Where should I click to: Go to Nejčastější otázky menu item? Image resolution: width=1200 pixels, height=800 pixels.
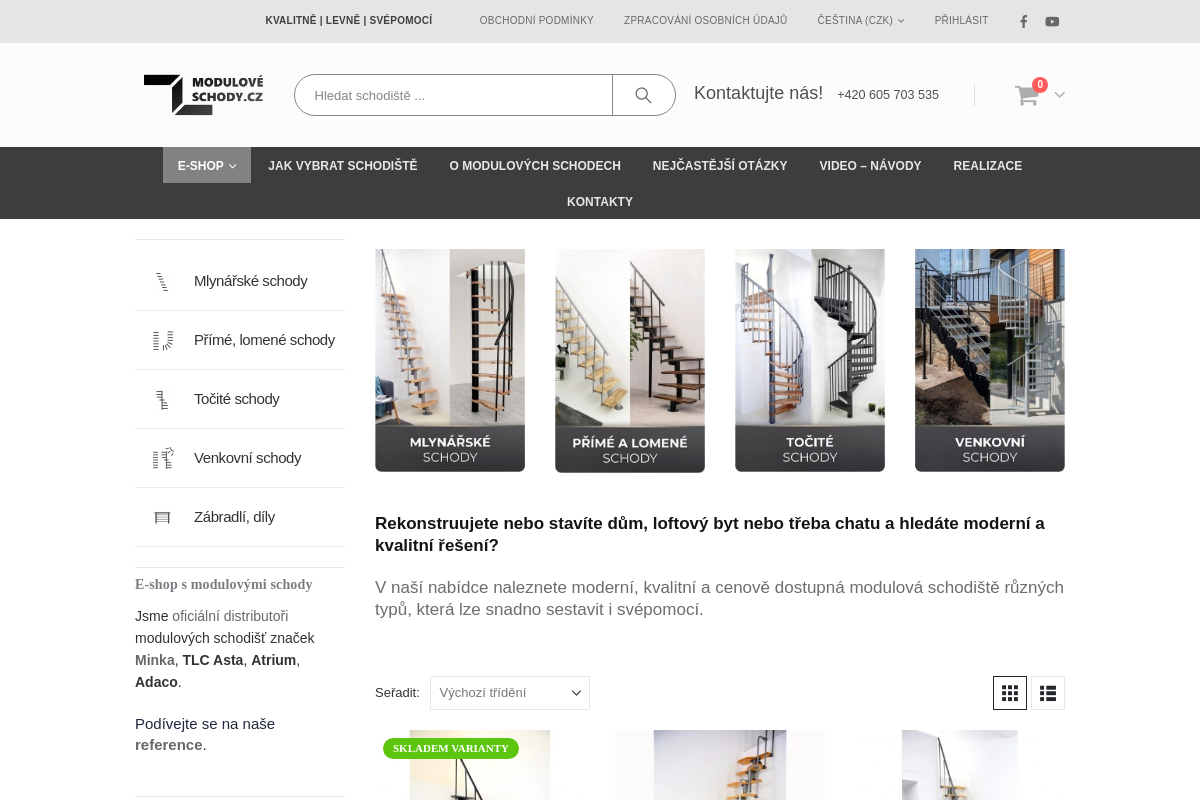click(720, 166)
